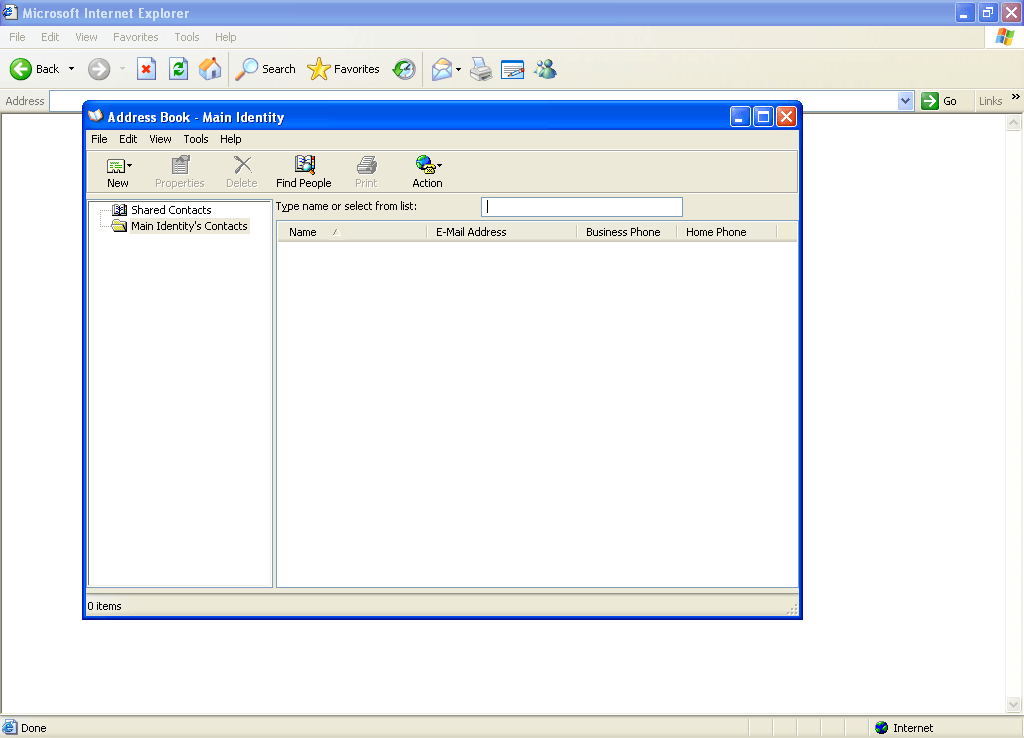Viewport: 1024px width, 738px height.
Task: Click the Go button beside the address bar
Action: (939, 101)
